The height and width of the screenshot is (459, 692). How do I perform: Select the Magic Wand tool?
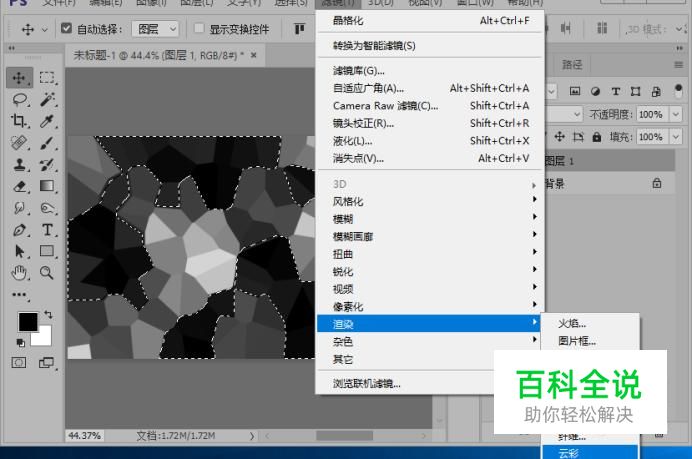47,99
